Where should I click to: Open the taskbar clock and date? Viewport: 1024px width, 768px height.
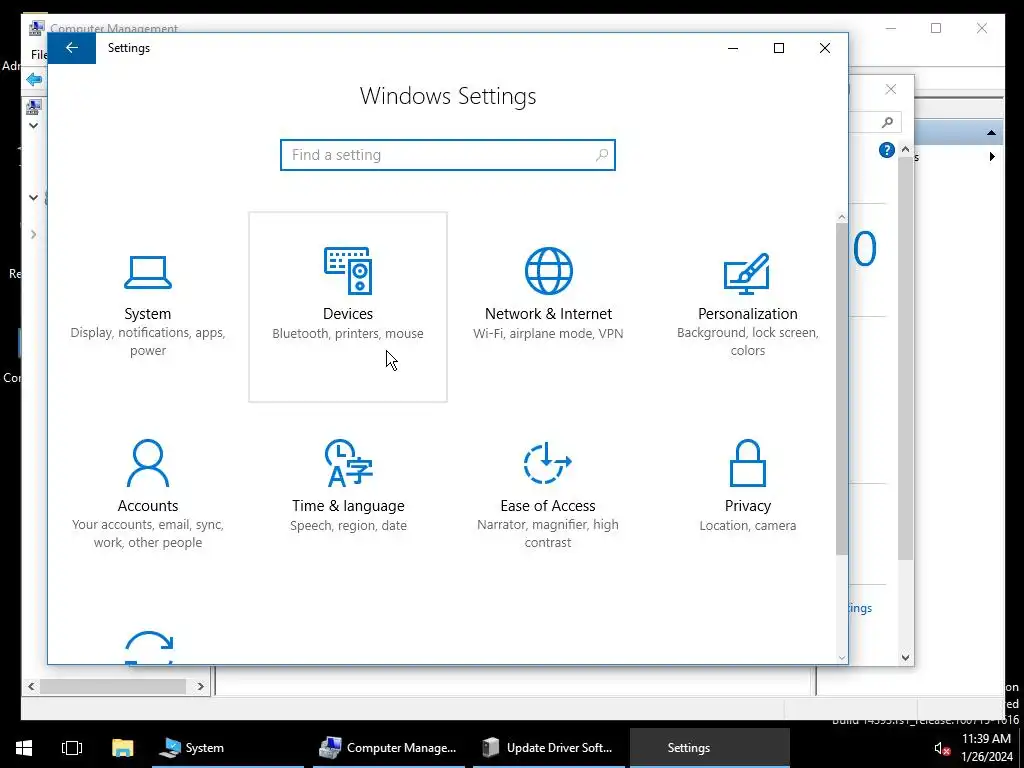pyautogui.click(x=987, y=748)
